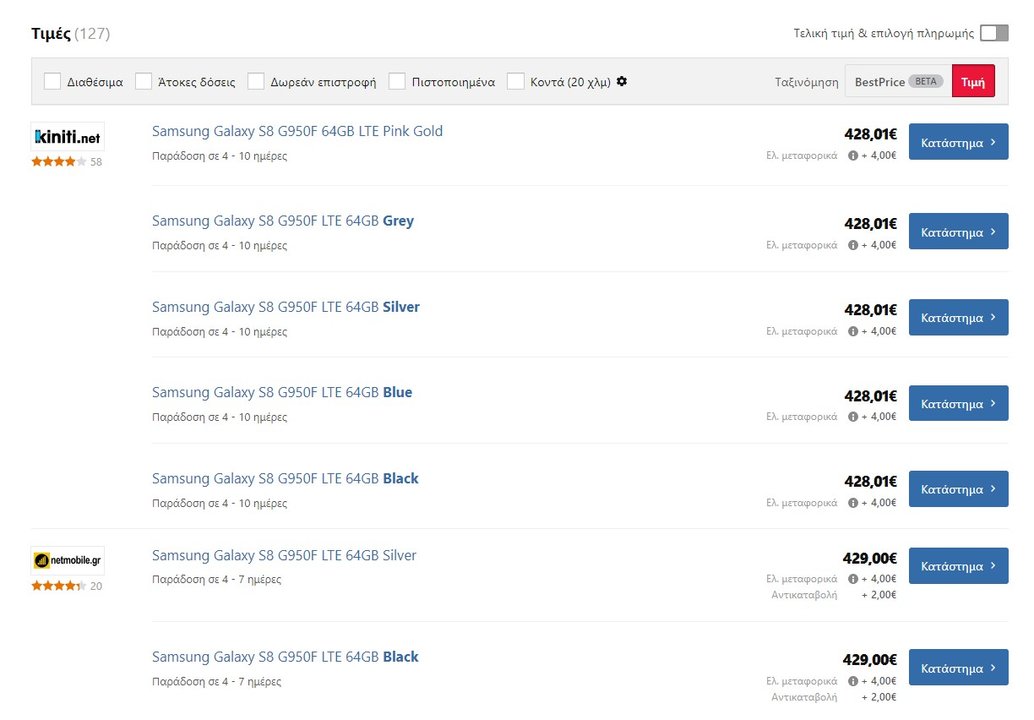Click Παράδοση σε 4 - 7 ημέρες under netmobile Silver
This screenshot has height=720, width=1034.
tap(216, 579)
